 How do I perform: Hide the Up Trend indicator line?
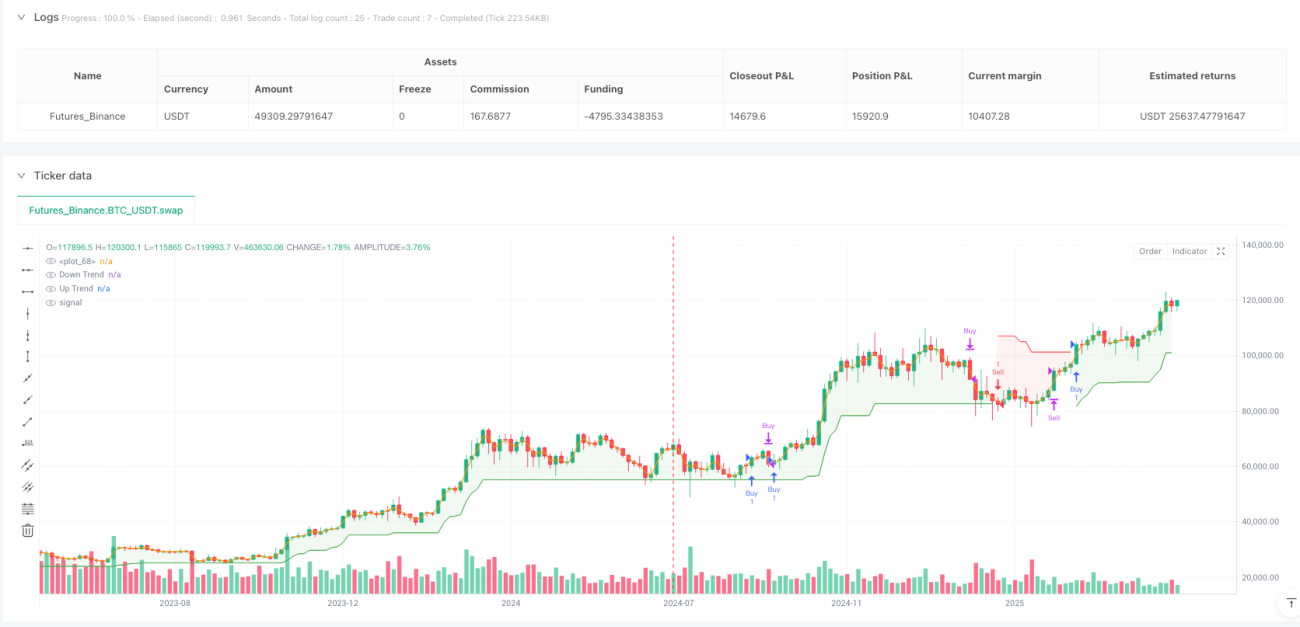click(x=50, y=288)
